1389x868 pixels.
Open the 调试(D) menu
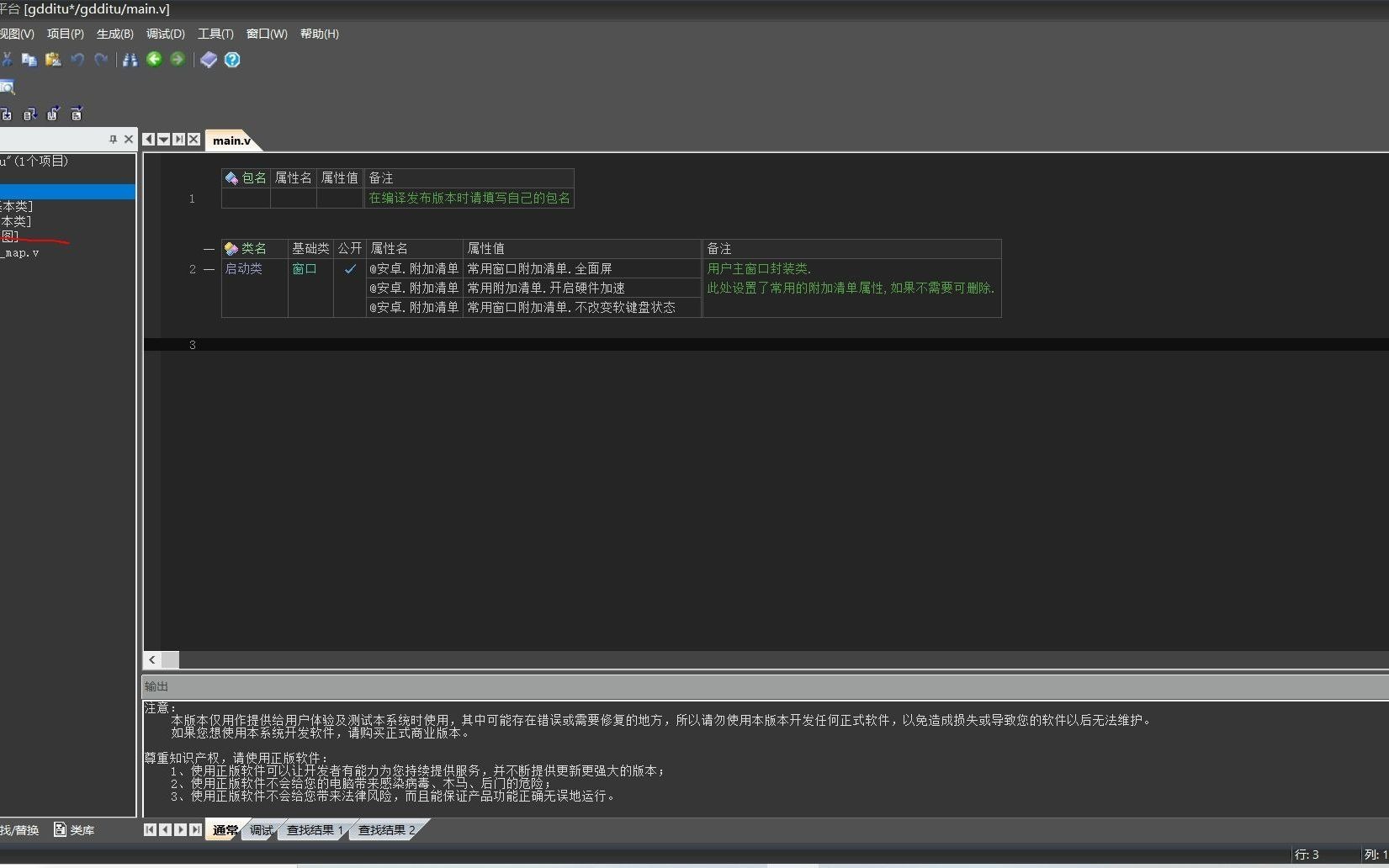coord(166,34)
